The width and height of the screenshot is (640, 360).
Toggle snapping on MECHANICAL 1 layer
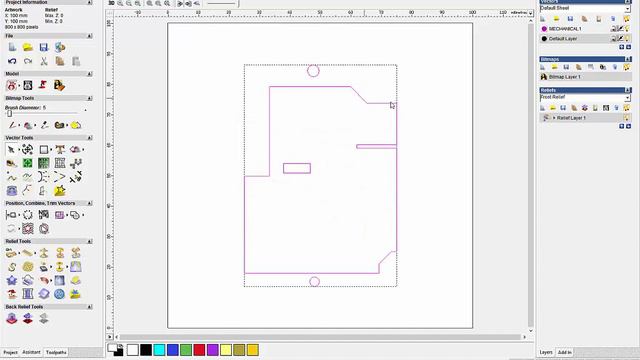(x=620, y=29)
